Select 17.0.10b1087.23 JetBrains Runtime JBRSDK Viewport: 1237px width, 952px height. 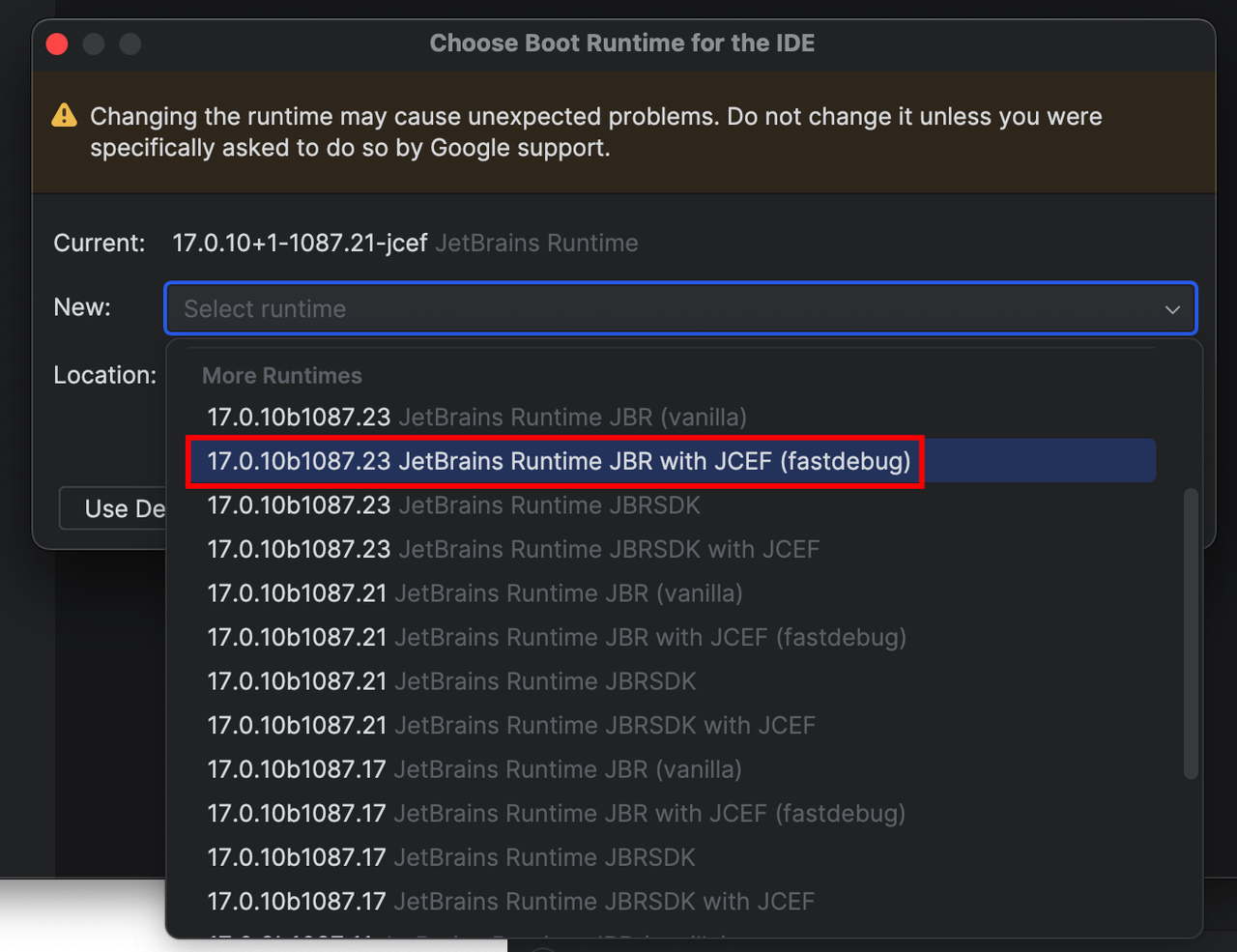click(x=672, y=505)
